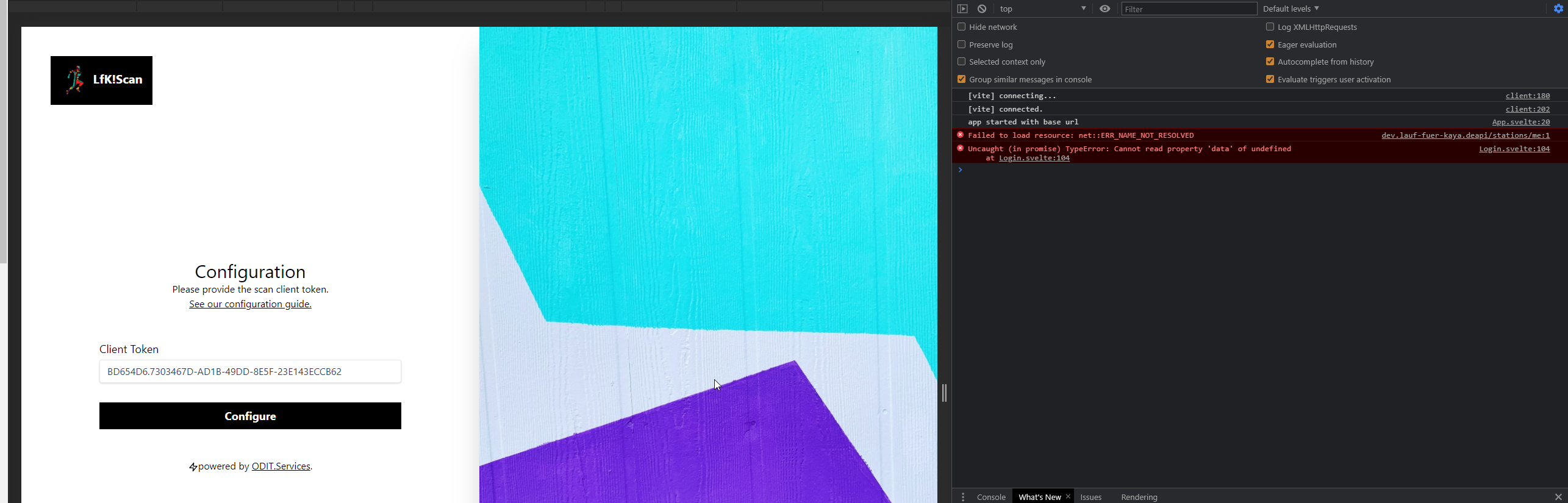This screenshot has height=503, width=1568.
Task: Open drawer three-dot more tools menu
Action: (x=963, y=497)
